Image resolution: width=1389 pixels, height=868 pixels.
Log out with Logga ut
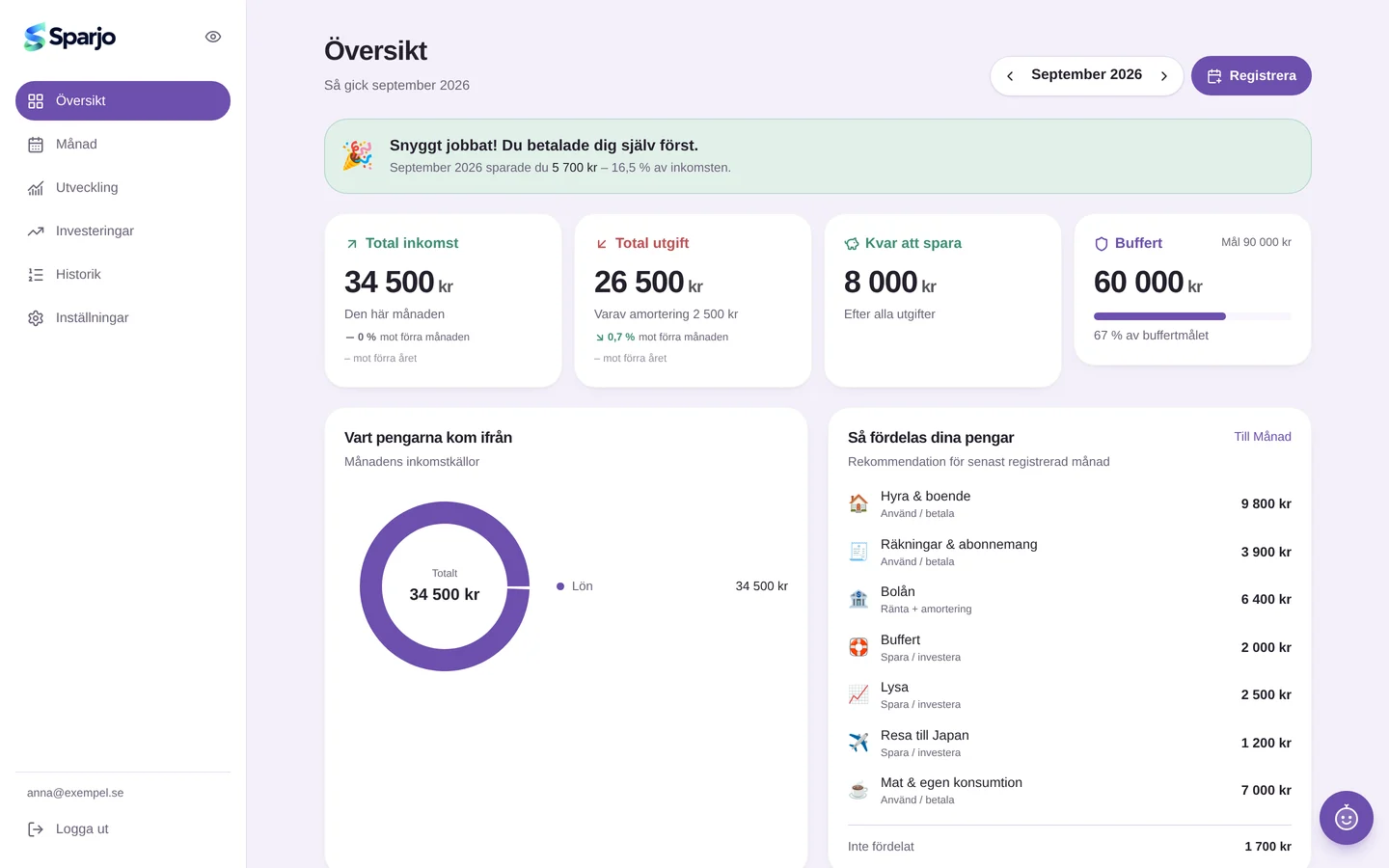123,828
